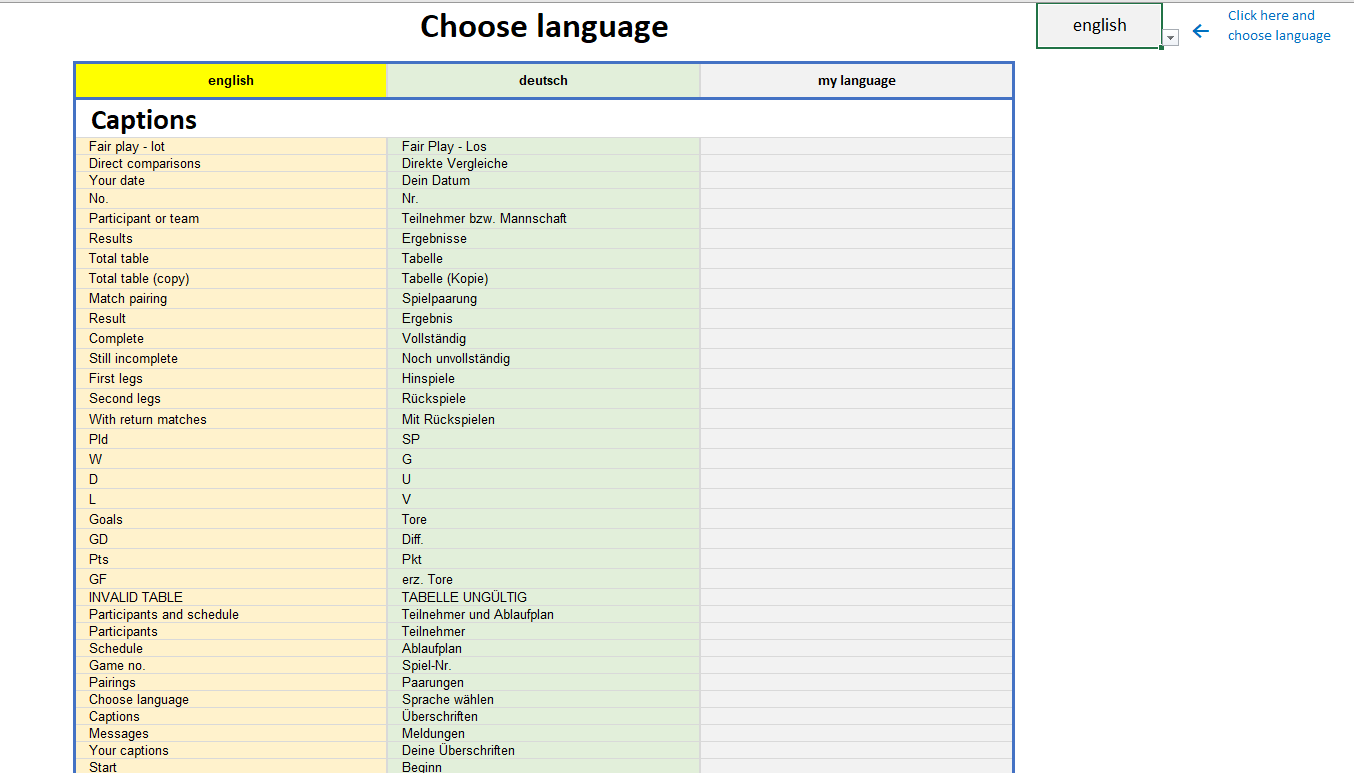Click the 'Second legs' cell
1354x773 pixels.
(231, 398)
